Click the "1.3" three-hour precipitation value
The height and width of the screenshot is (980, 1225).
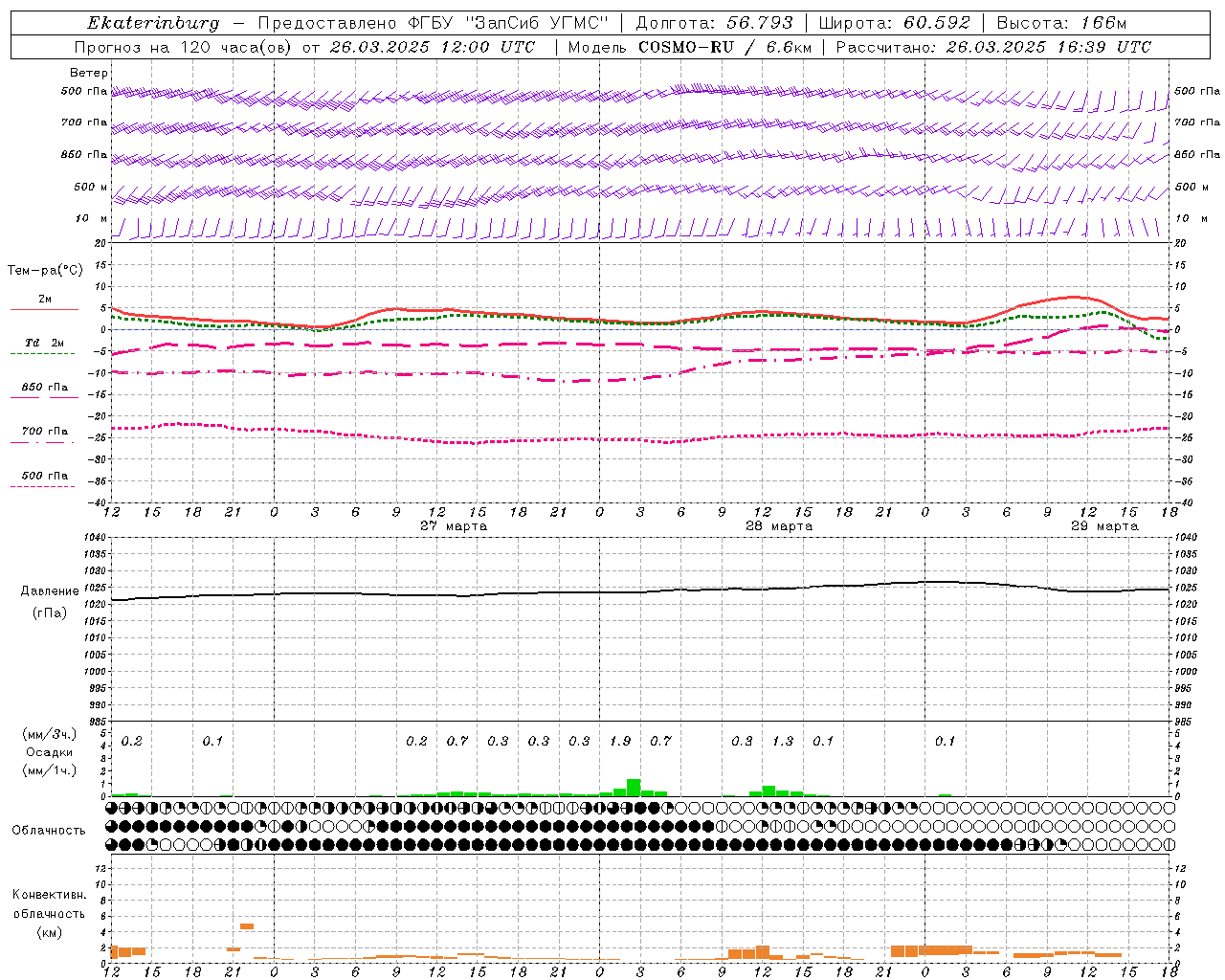point(783,741)
